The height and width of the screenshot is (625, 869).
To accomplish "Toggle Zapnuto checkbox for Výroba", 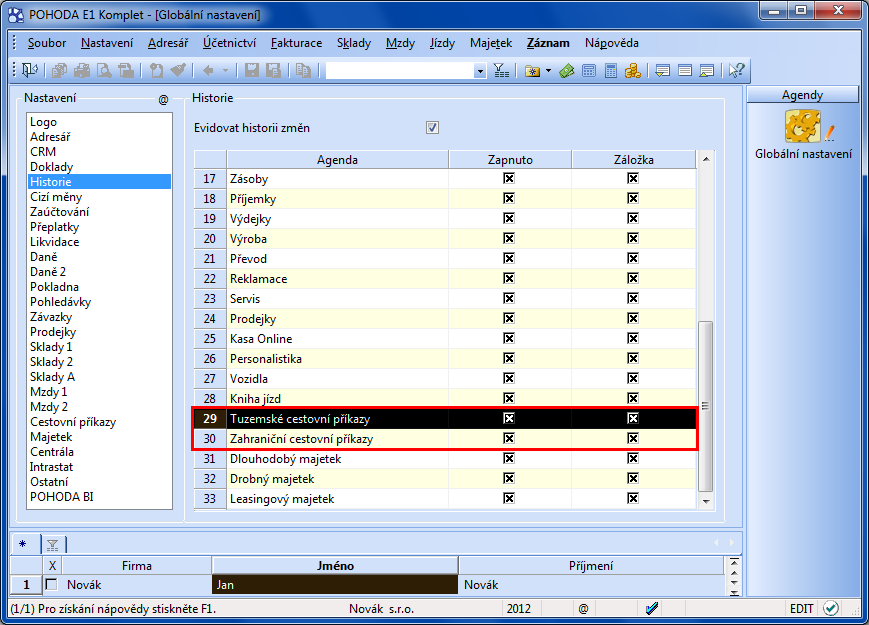I will (509, 238).
